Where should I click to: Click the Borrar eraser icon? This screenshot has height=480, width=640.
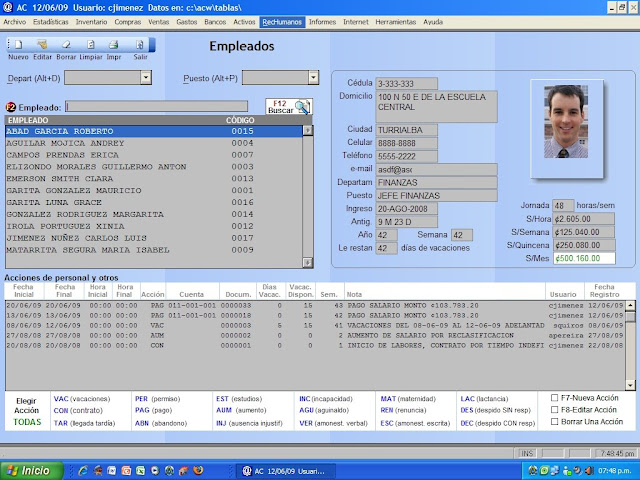[66, 44]
